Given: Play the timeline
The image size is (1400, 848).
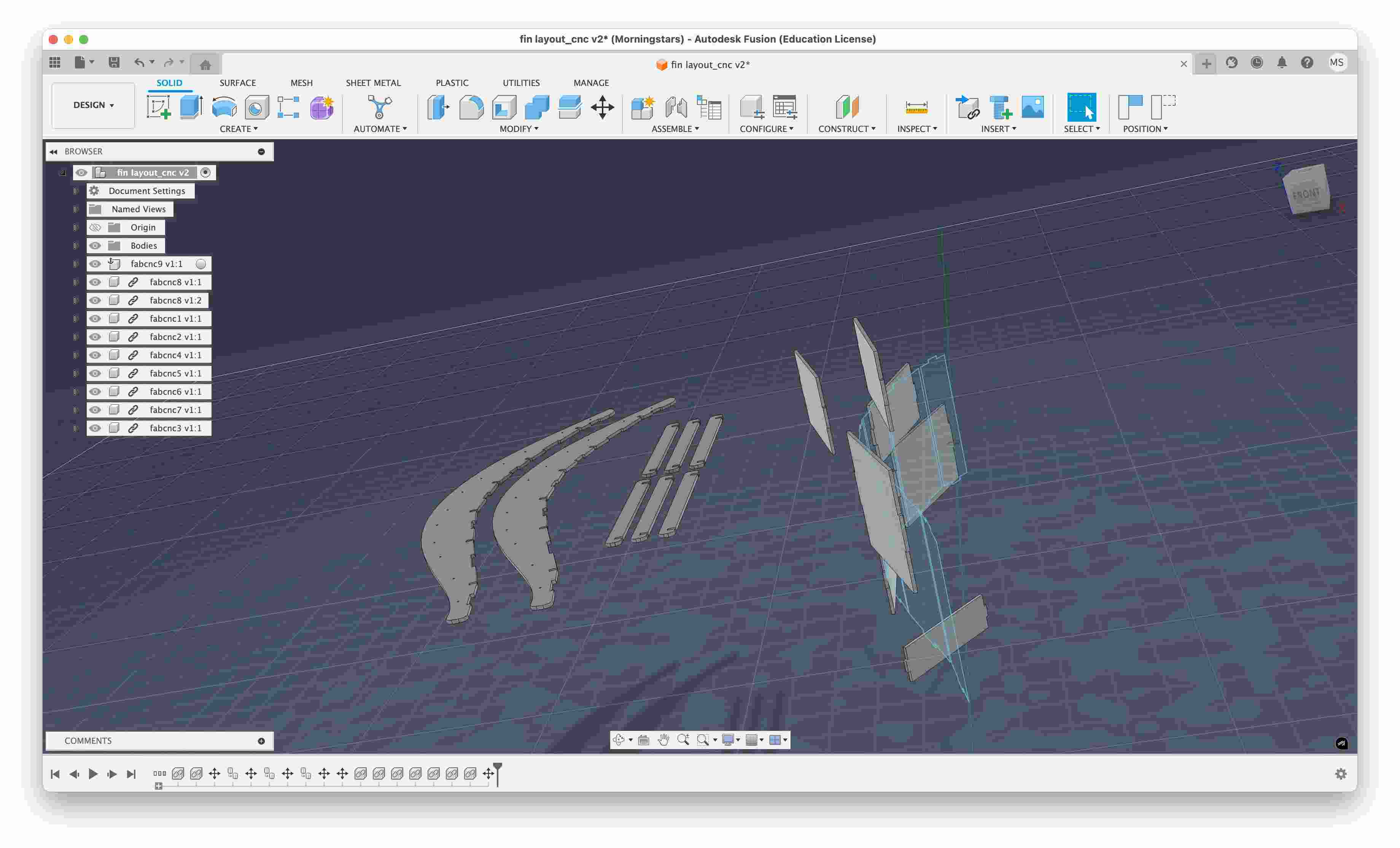Looking at the screenshot, I should (93, 773).
